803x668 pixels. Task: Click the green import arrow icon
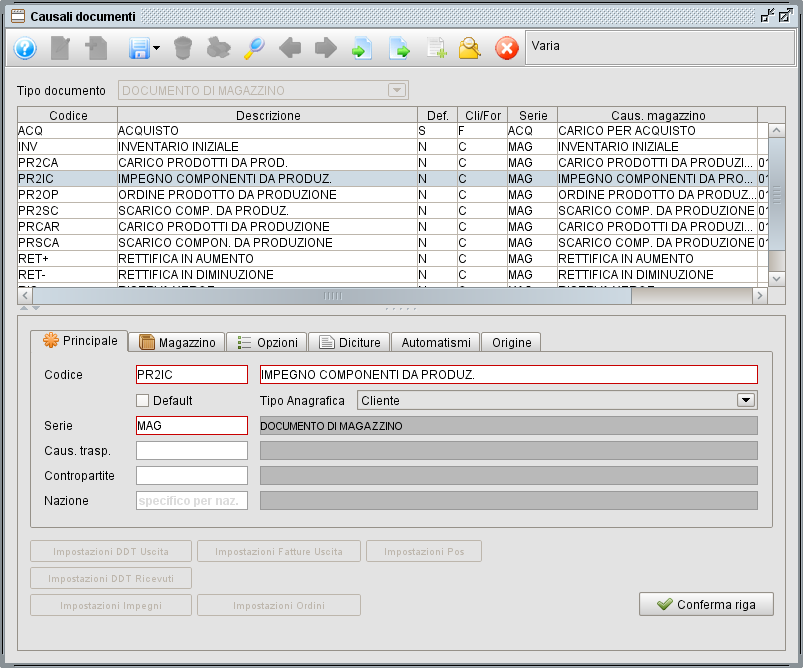(x=361, y=48)
